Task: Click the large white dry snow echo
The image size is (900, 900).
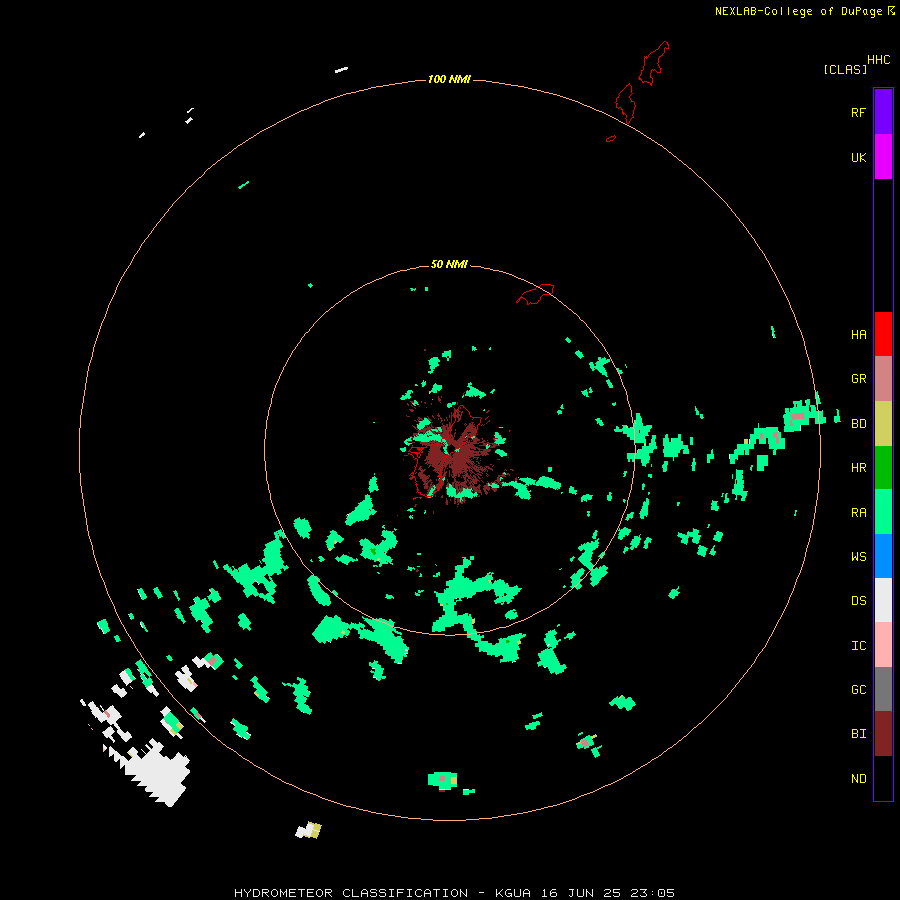Action: pyautogui.click(x=158, y=772)
